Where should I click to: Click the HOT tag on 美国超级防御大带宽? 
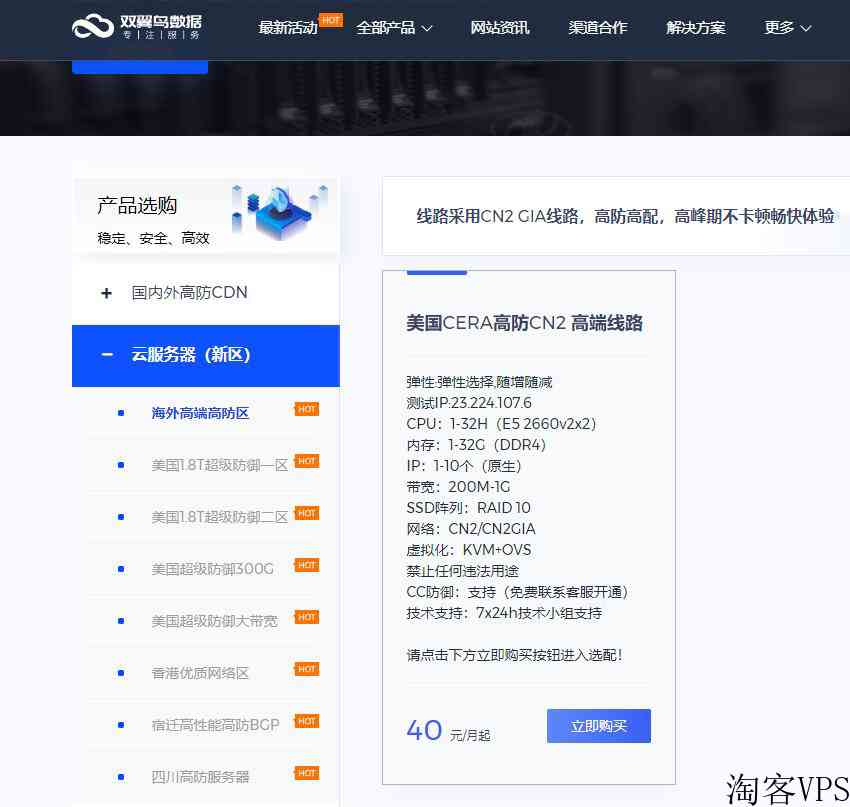307,617
